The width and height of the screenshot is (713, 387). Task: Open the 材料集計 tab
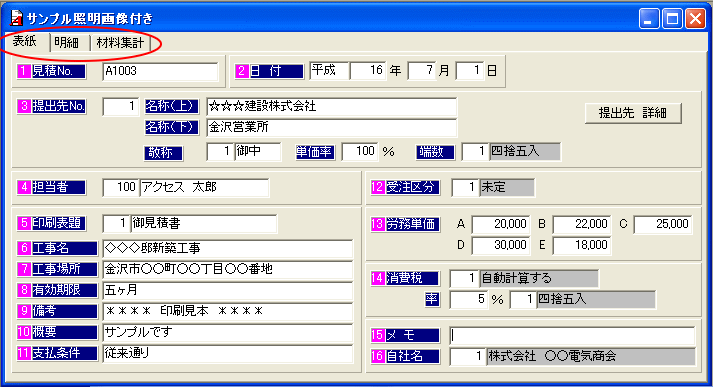(120, 43)
